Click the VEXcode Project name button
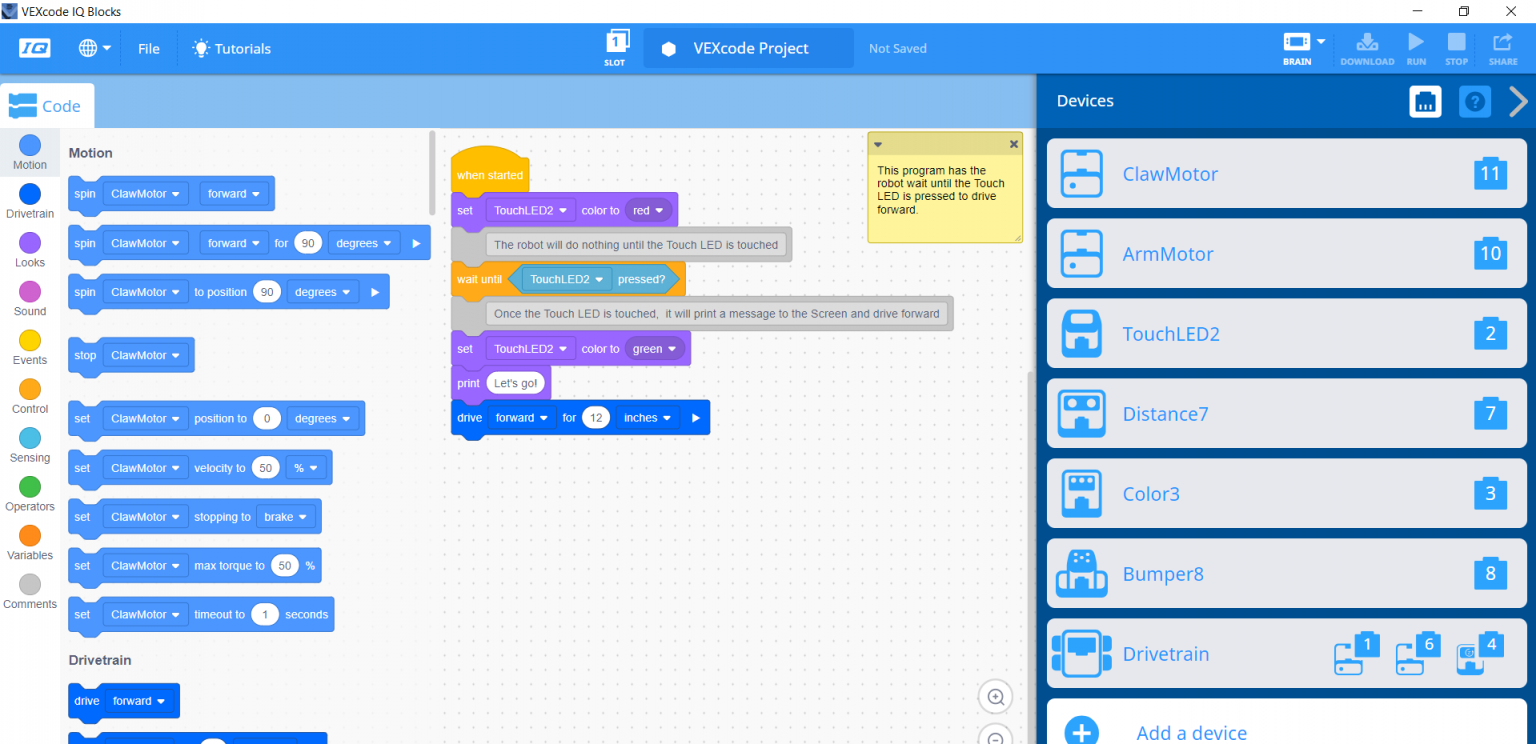This screenshot has height=744, width=1536. (x=748, y=48)
